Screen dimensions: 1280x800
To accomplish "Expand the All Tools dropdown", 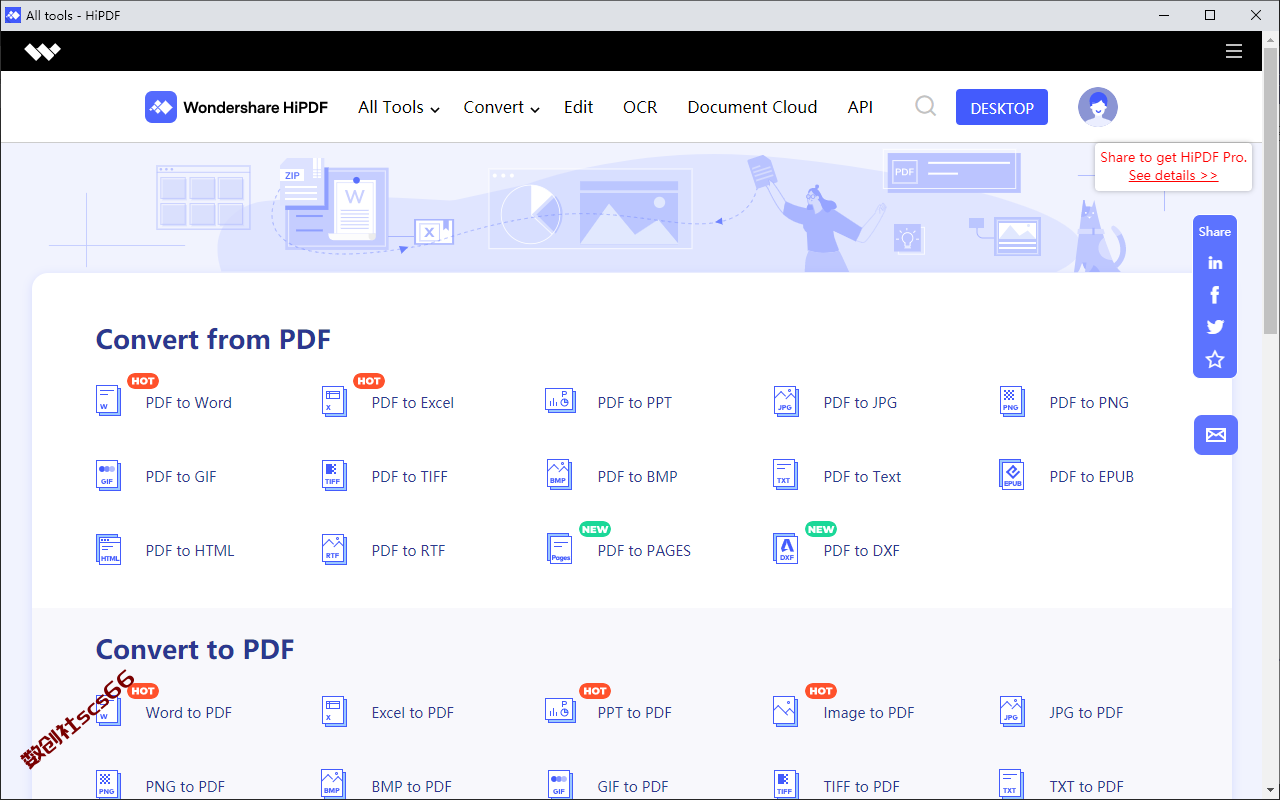I will coord(399,107).
